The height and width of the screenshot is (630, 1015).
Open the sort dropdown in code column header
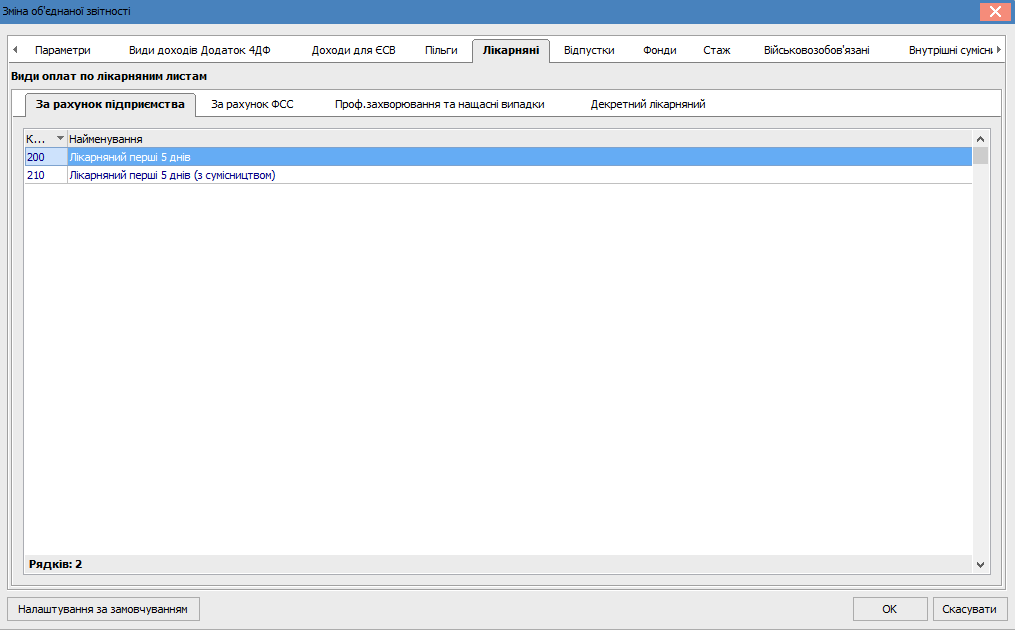pos(60,139)
